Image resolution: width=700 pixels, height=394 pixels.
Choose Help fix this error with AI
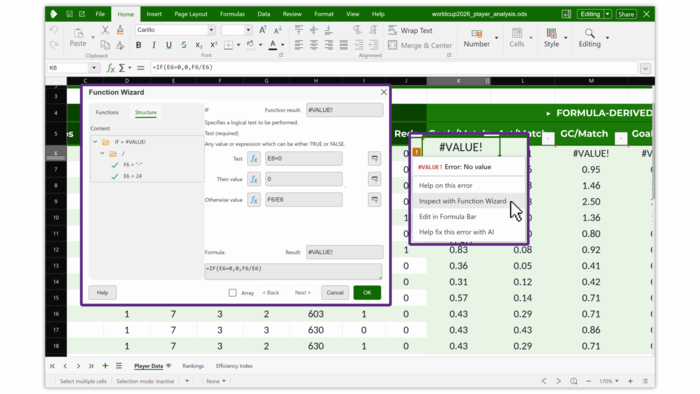(x=456, y=232)
